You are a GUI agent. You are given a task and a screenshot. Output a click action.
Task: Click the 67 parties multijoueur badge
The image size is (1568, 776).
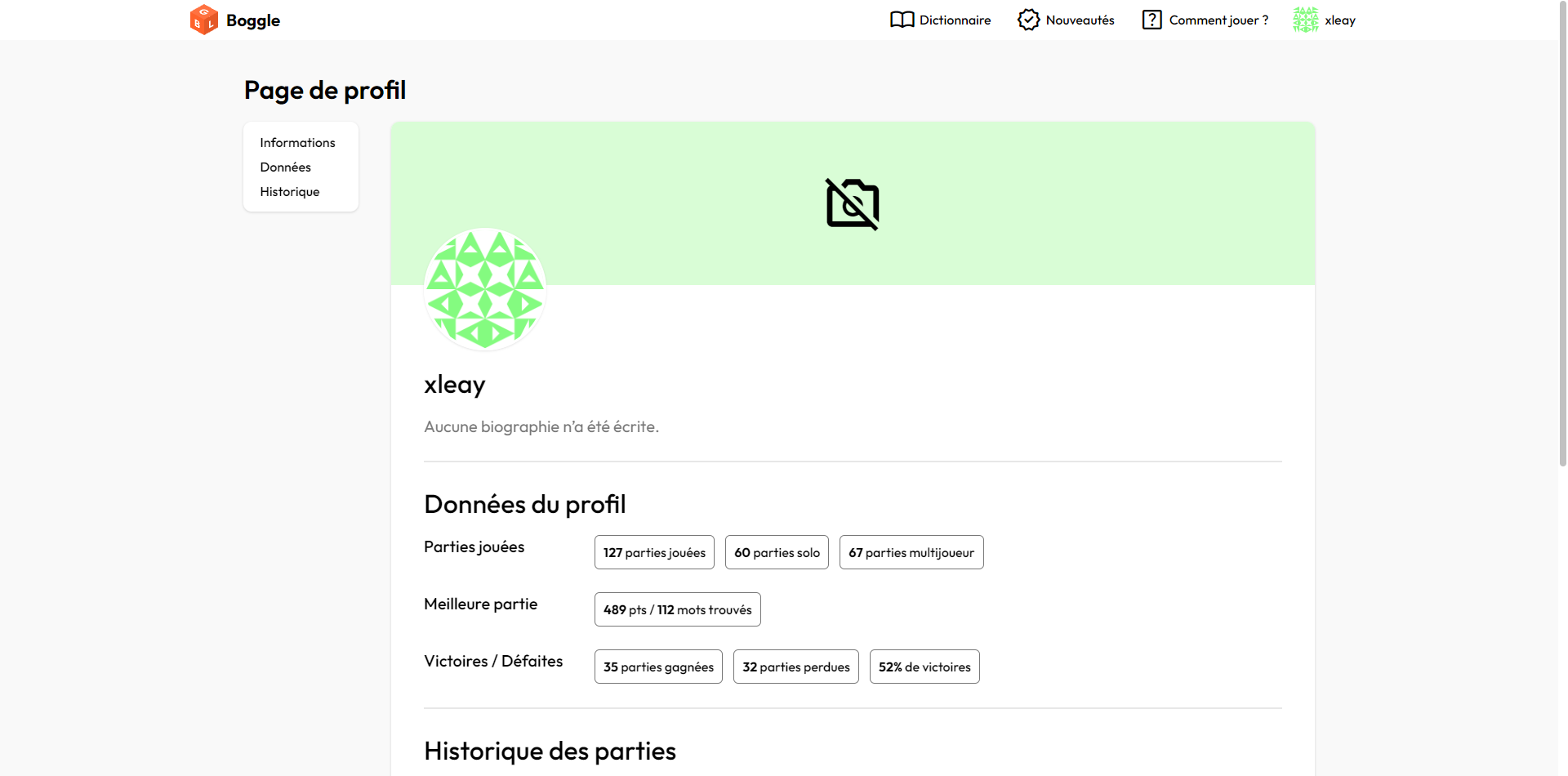[x=911, y=553]
